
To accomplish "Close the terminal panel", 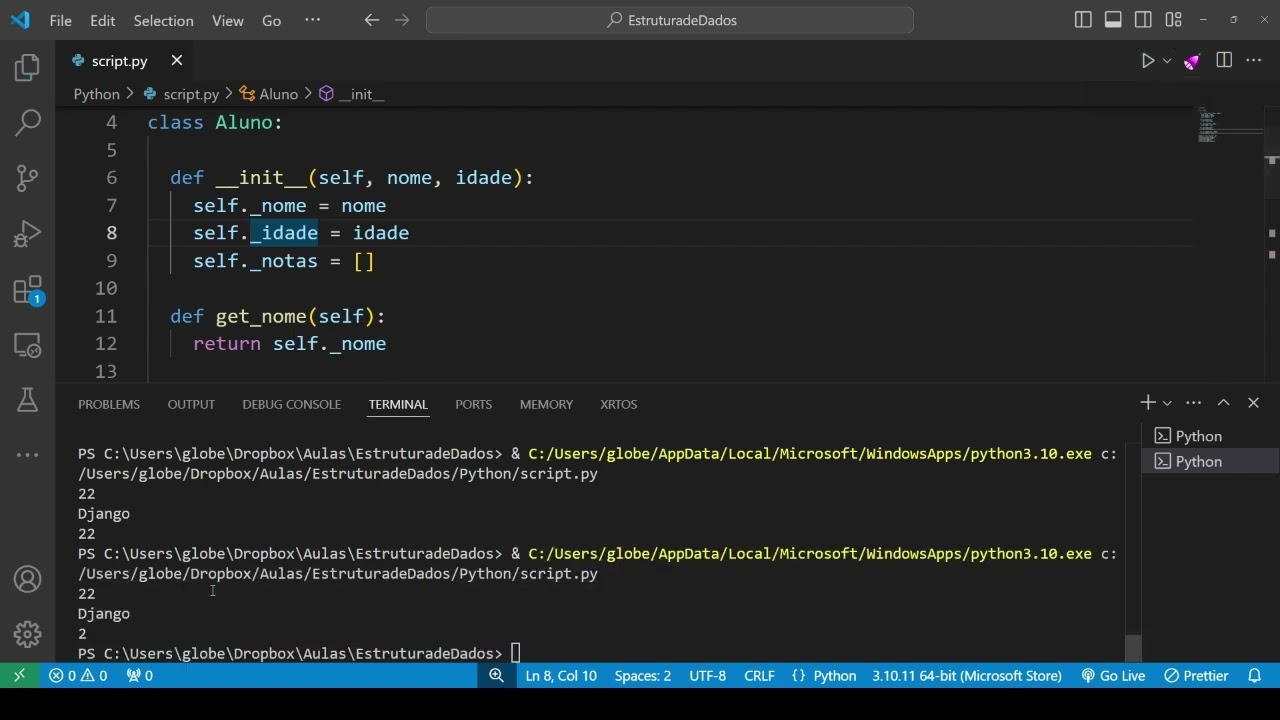I will 1253,402.
